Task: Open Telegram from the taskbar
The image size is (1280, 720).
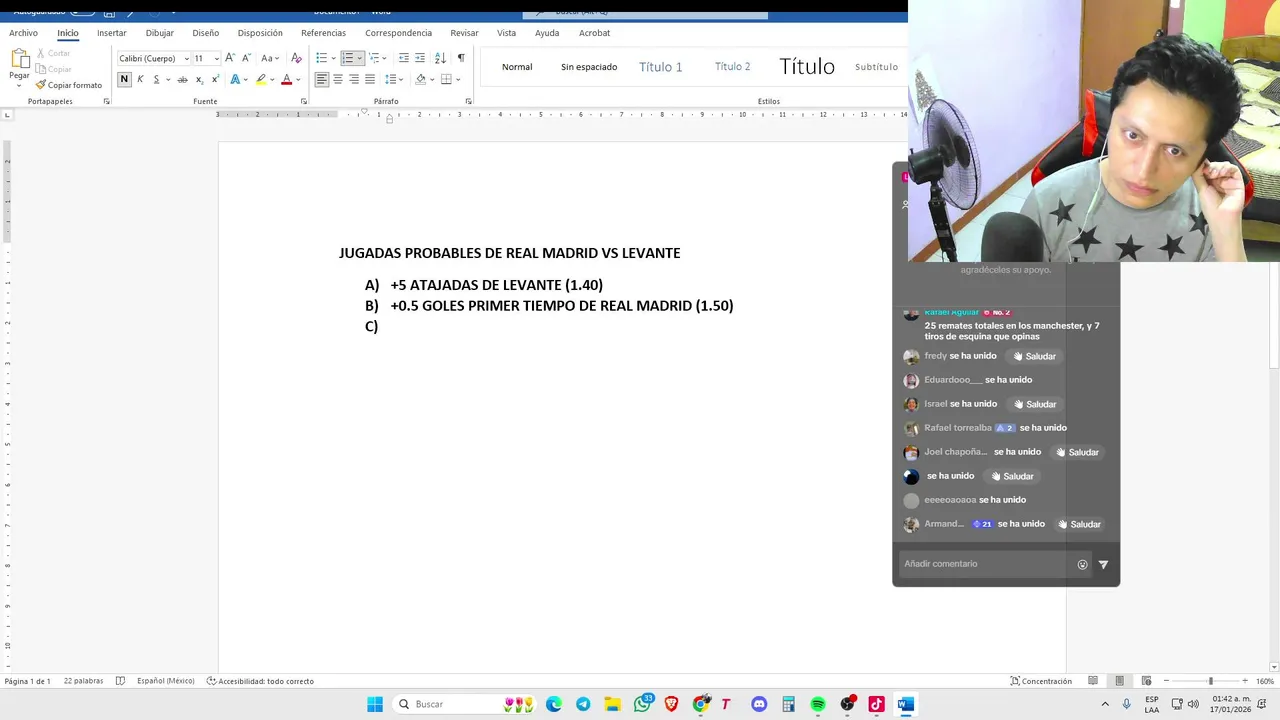Action: 583,704
